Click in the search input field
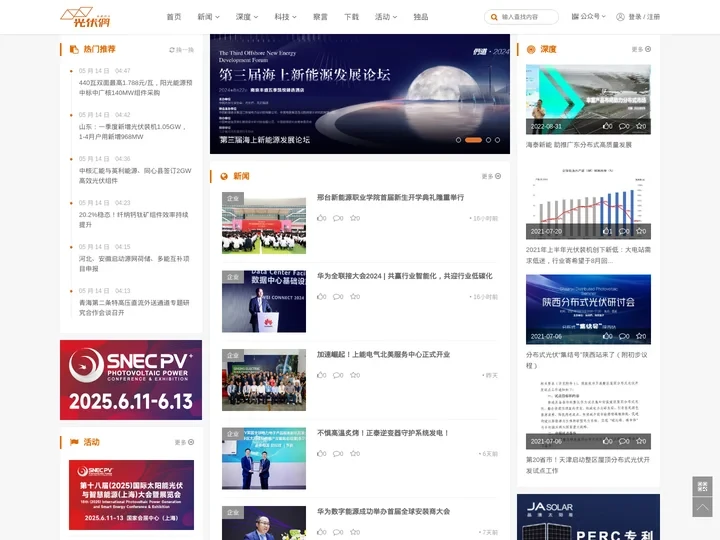The height and width of the screenshot is (540, 720). (x=528, y=17)
